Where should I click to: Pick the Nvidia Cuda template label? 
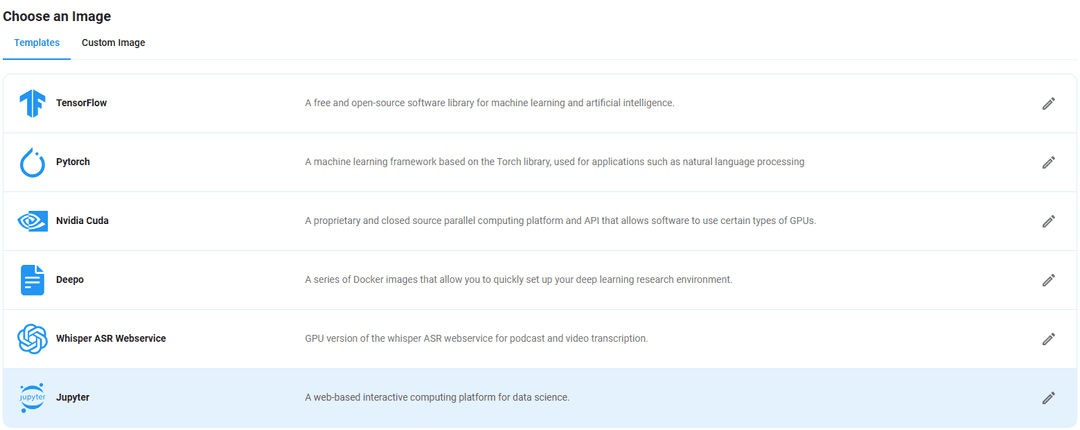(83, 221)
